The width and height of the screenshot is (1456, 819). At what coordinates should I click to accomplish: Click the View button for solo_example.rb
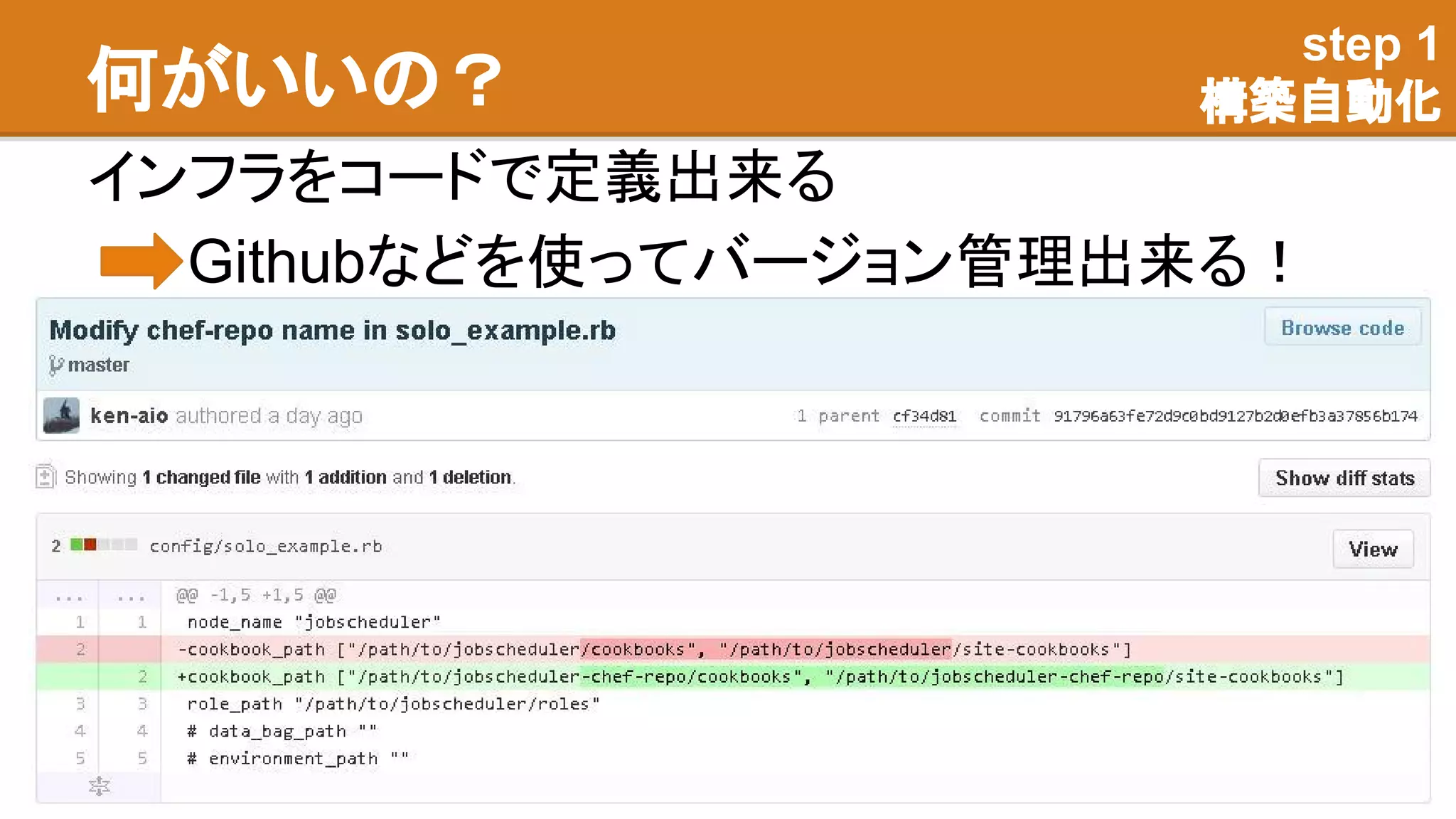pyautogui.click(x=1373, y=549)
